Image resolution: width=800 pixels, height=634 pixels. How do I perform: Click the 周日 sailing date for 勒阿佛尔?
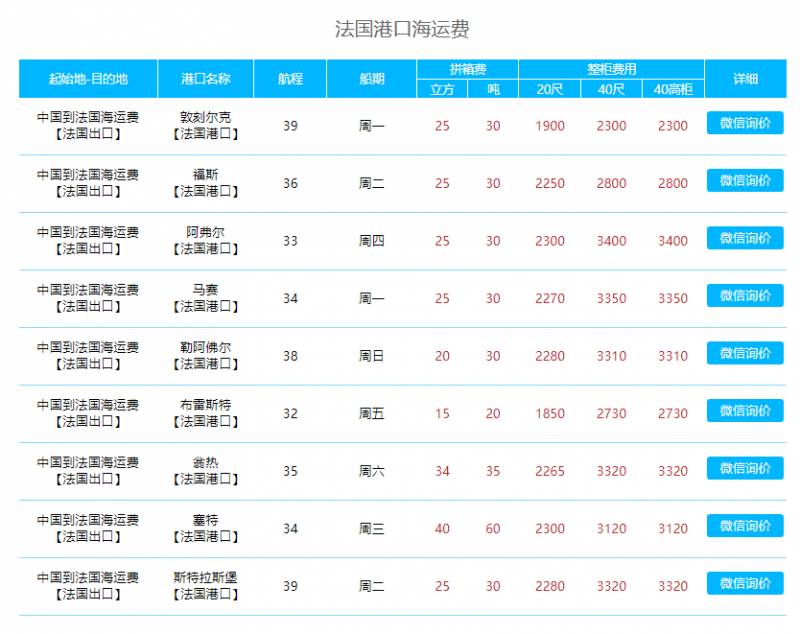(x=369, y=353)
